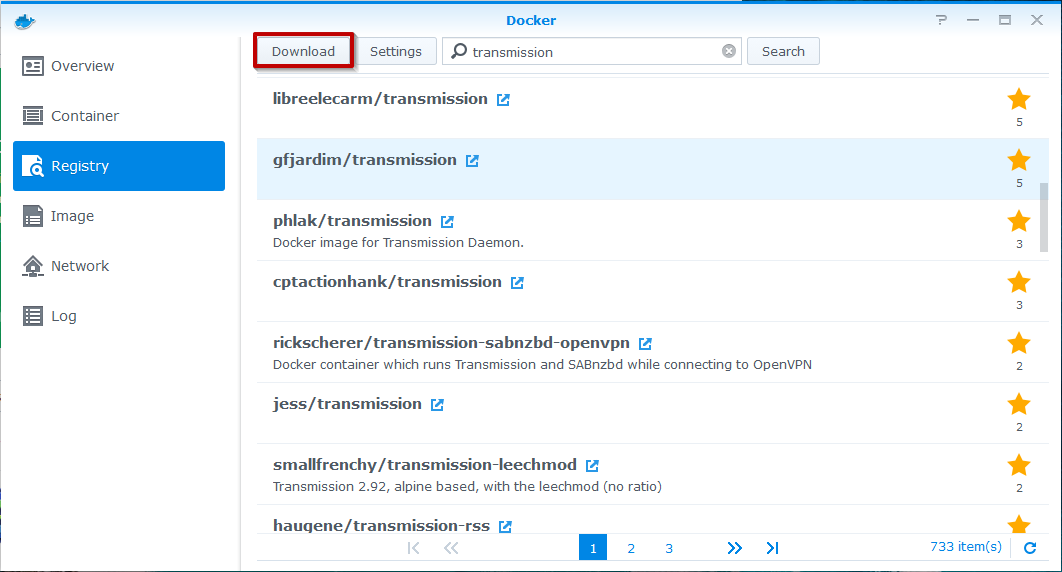Open external link for cptactionhank/transmission
The image size is (1062, 572).
coord(517,282)
